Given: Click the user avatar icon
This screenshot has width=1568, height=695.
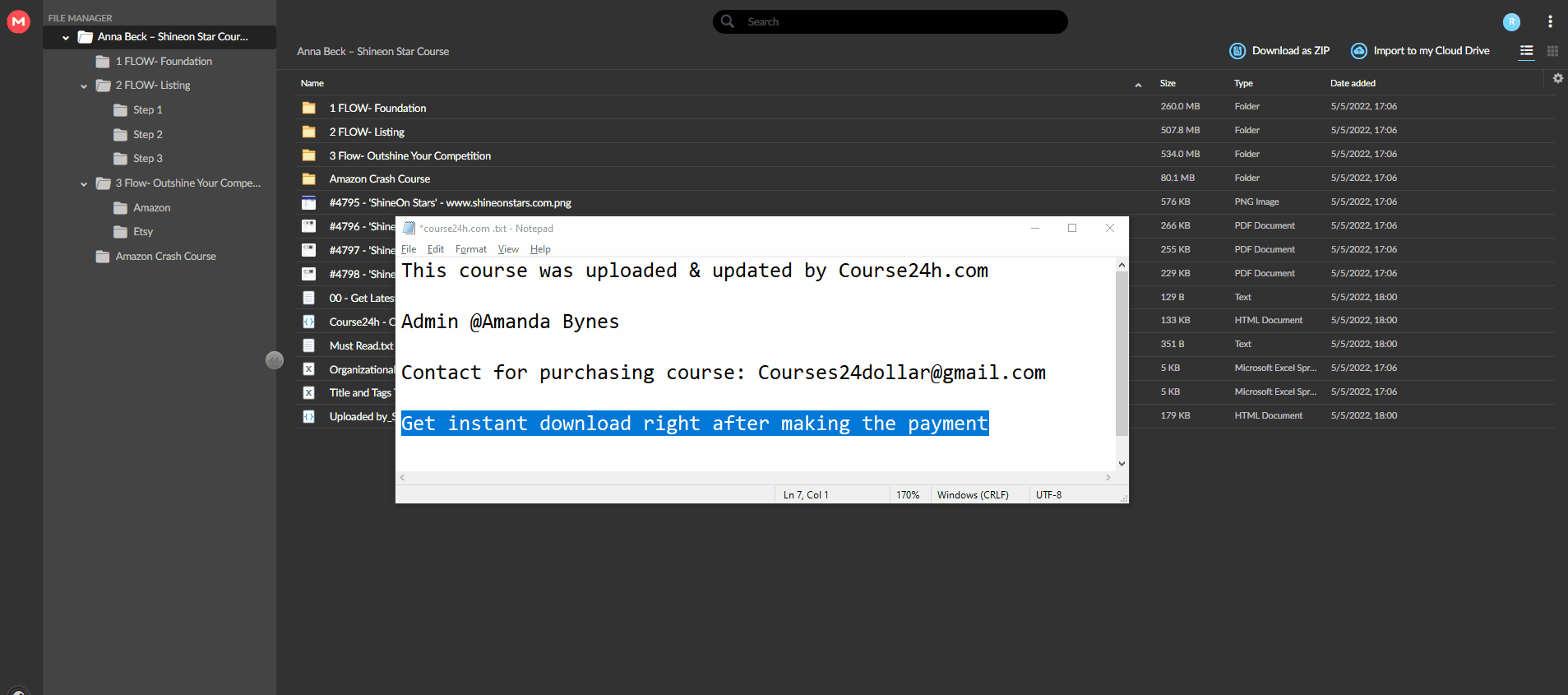Looking at the screenshot, I should [x=1511, y=22].
